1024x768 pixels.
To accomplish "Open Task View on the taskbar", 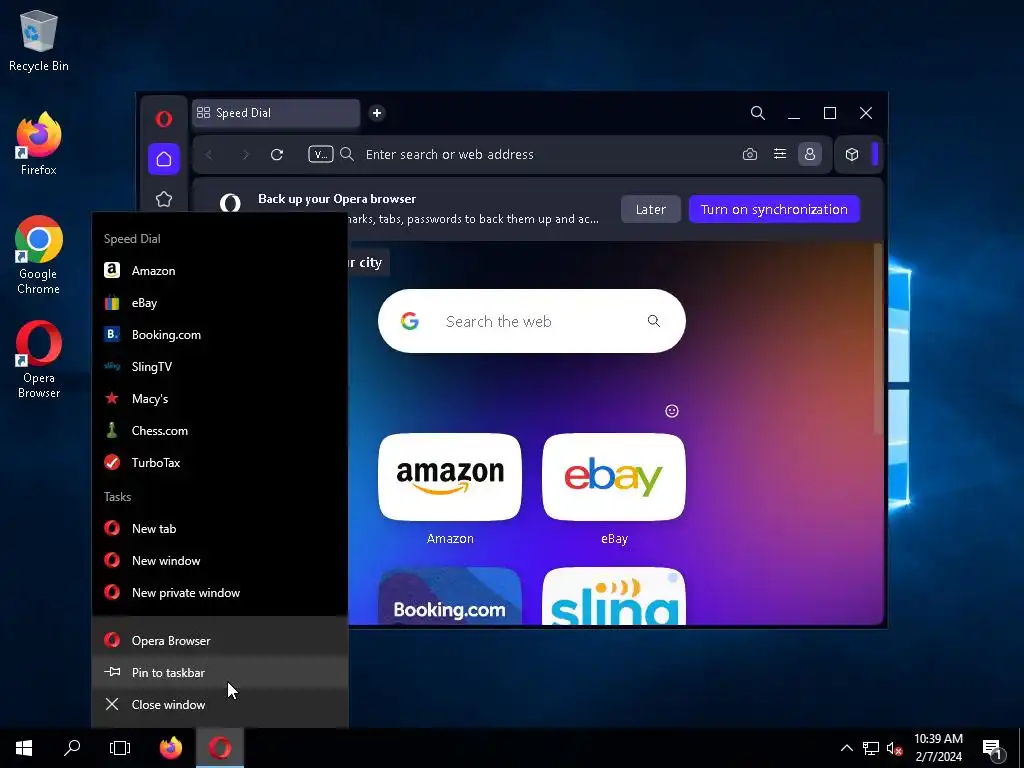I will pos(120,748).
